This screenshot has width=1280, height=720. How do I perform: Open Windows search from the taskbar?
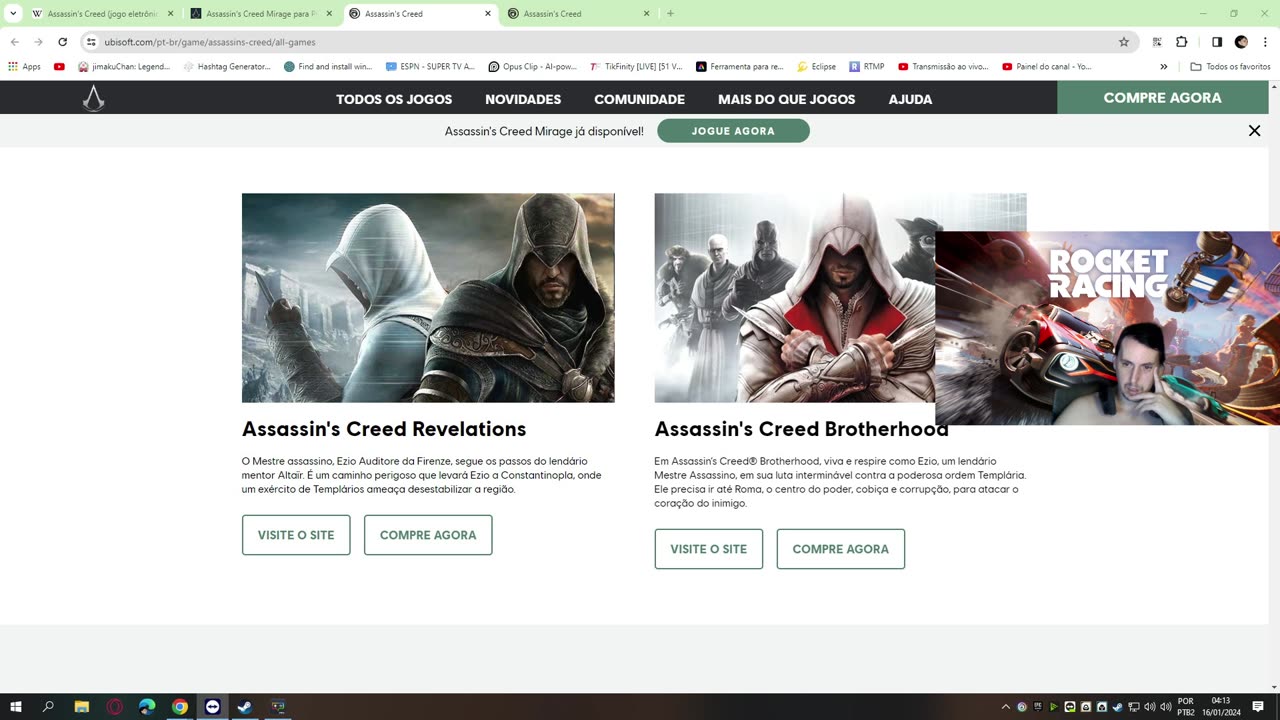(x=48, y=707)
